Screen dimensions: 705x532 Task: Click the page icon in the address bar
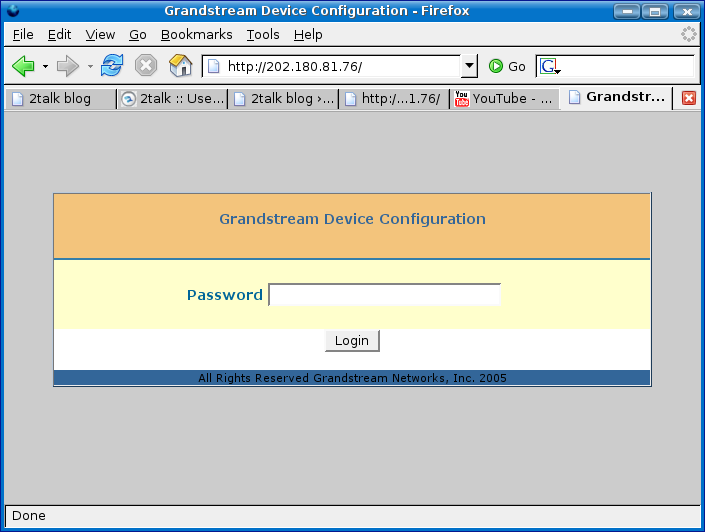pyautogui.click(x=214, y=67)
